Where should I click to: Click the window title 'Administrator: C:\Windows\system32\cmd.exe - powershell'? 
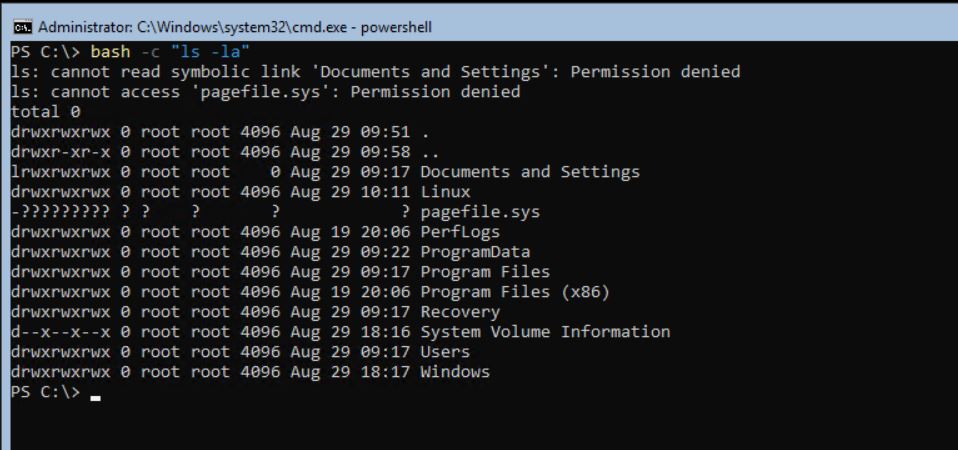(235, 27)
